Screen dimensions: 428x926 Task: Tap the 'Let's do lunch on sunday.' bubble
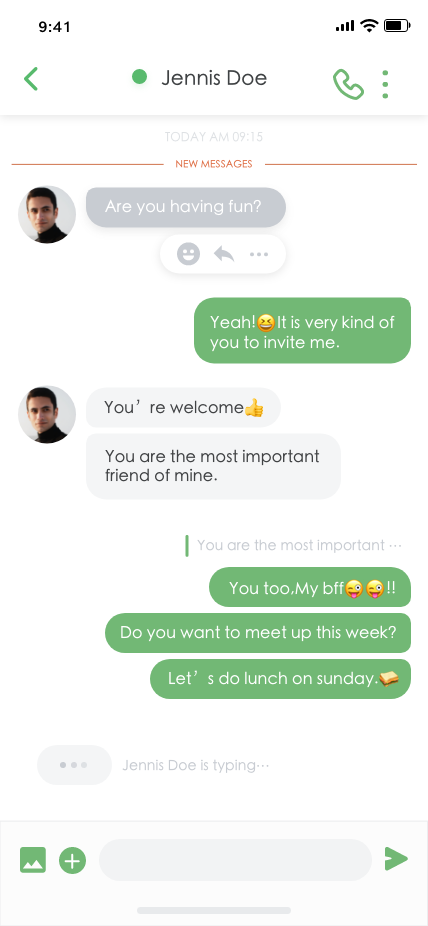pyautogui.click(x=280, y=679)
